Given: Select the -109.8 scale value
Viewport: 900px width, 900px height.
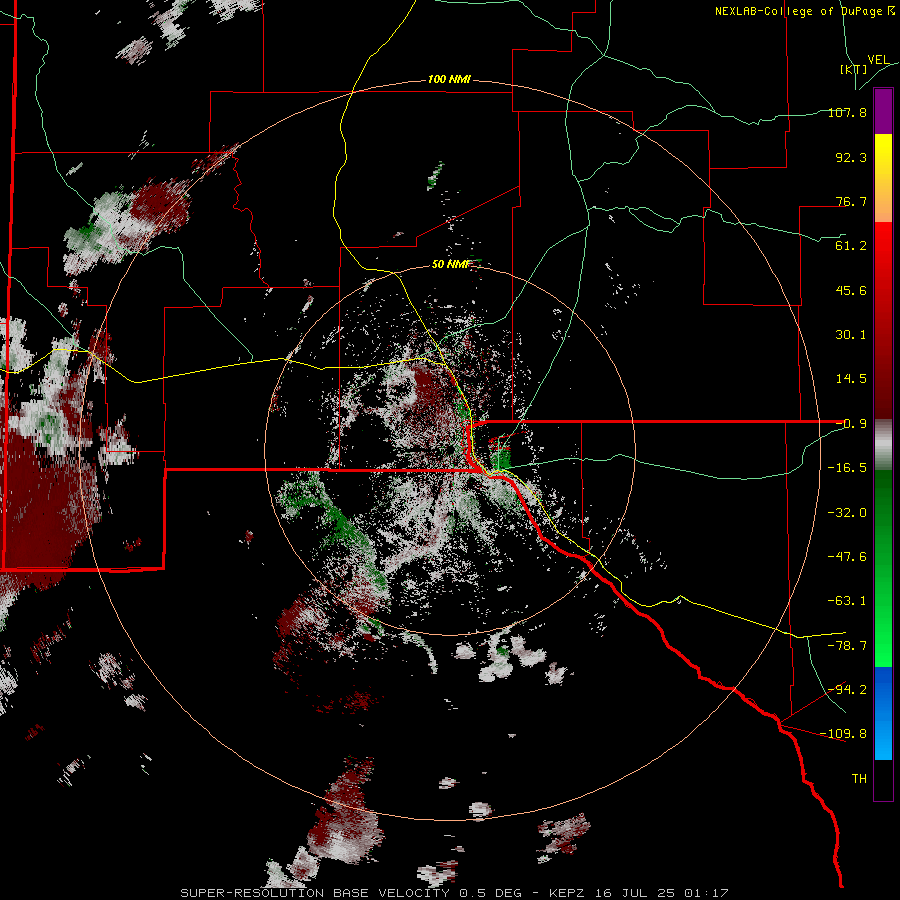Looking at the screenshot, I should [844, 734].
